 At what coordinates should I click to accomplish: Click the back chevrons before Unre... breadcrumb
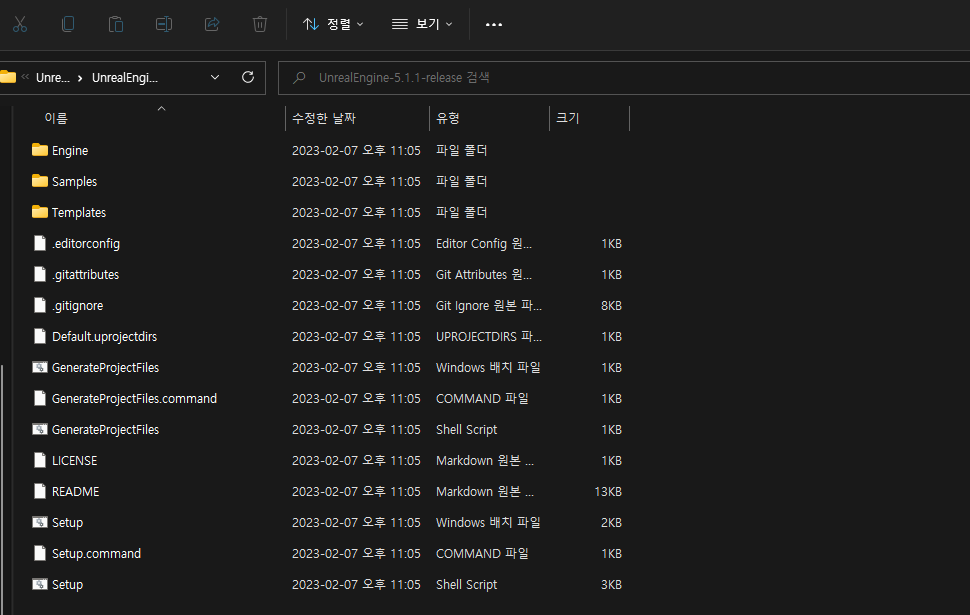(x=25, y=77)
